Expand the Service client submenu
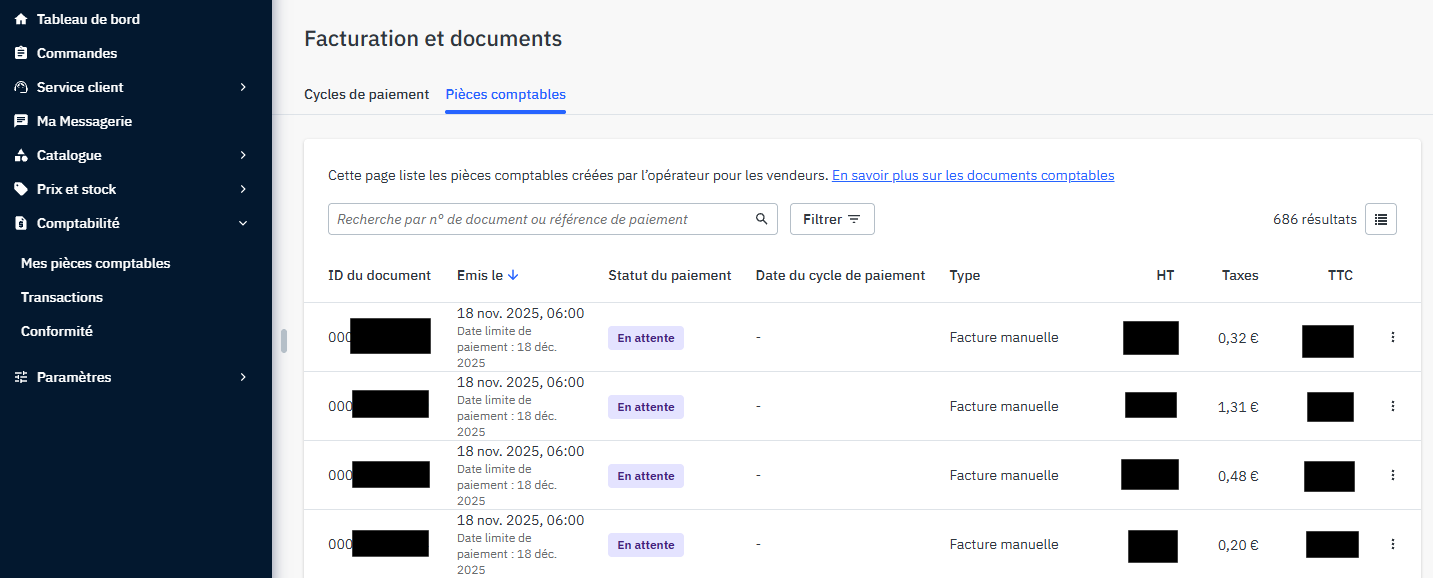 (243, 87)
